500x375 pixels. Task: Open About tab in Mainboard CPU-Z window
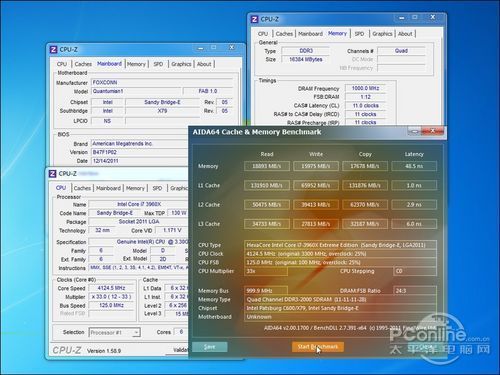click(204, 64)
